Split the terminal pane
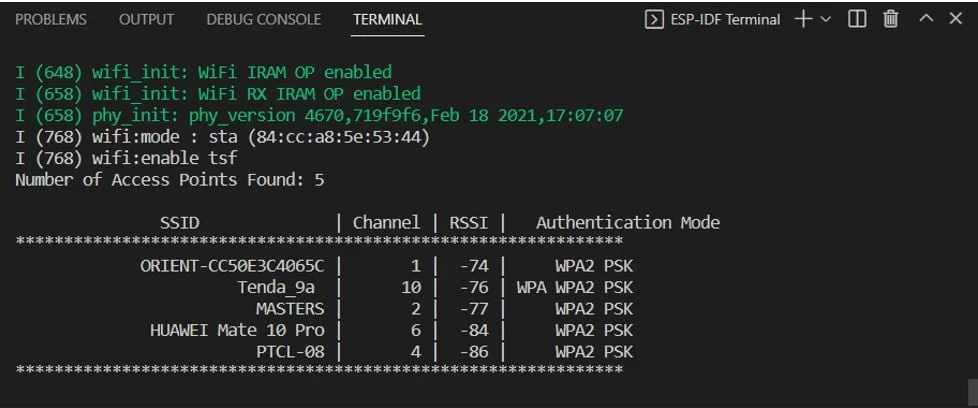The width and height of the screenshot is (978, 408). pyautogui.click(x=857, y=19)
